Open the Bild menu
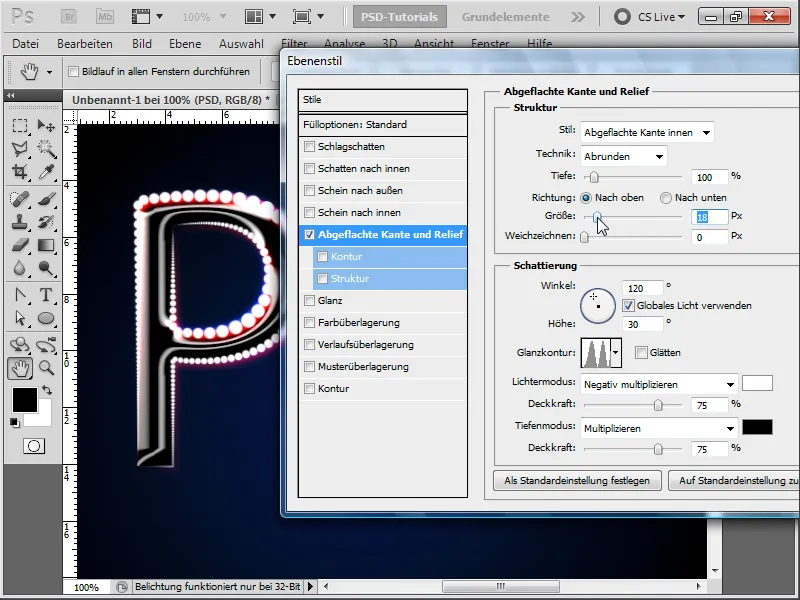 (142, 44)
